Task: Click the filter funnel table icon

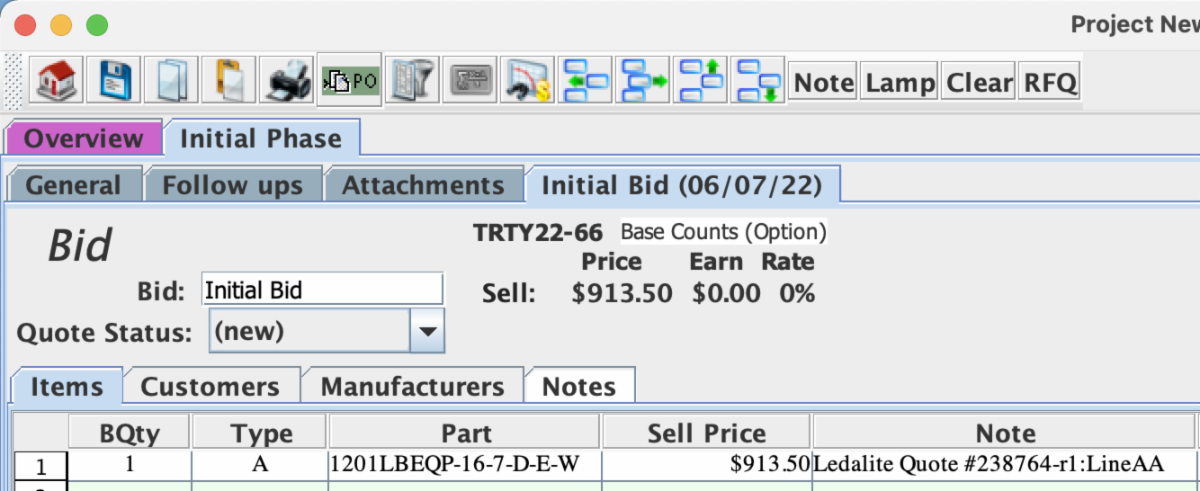Action: pos(413,80)
